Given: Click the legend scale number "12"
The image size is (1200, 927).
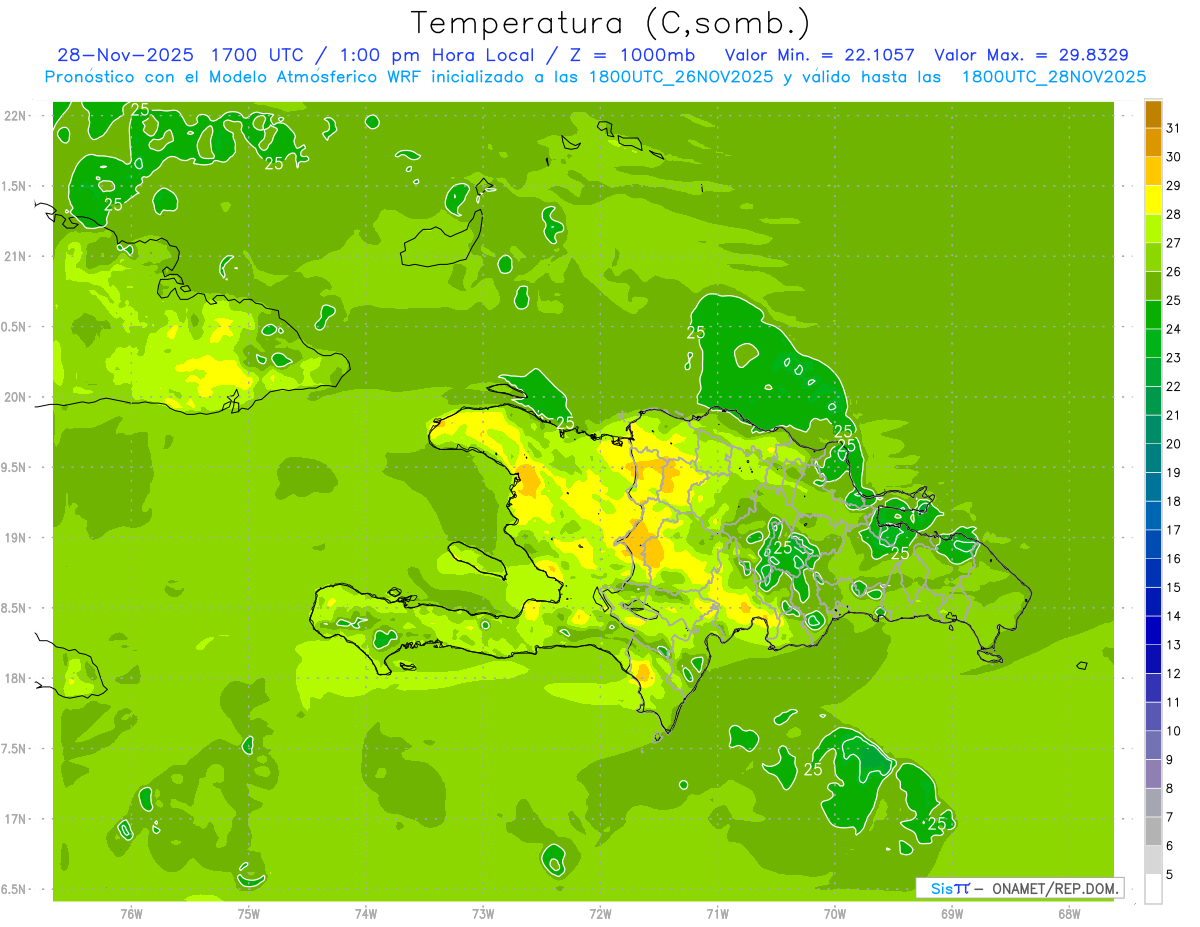Looking at the screenshot, I should [1174, 674].
